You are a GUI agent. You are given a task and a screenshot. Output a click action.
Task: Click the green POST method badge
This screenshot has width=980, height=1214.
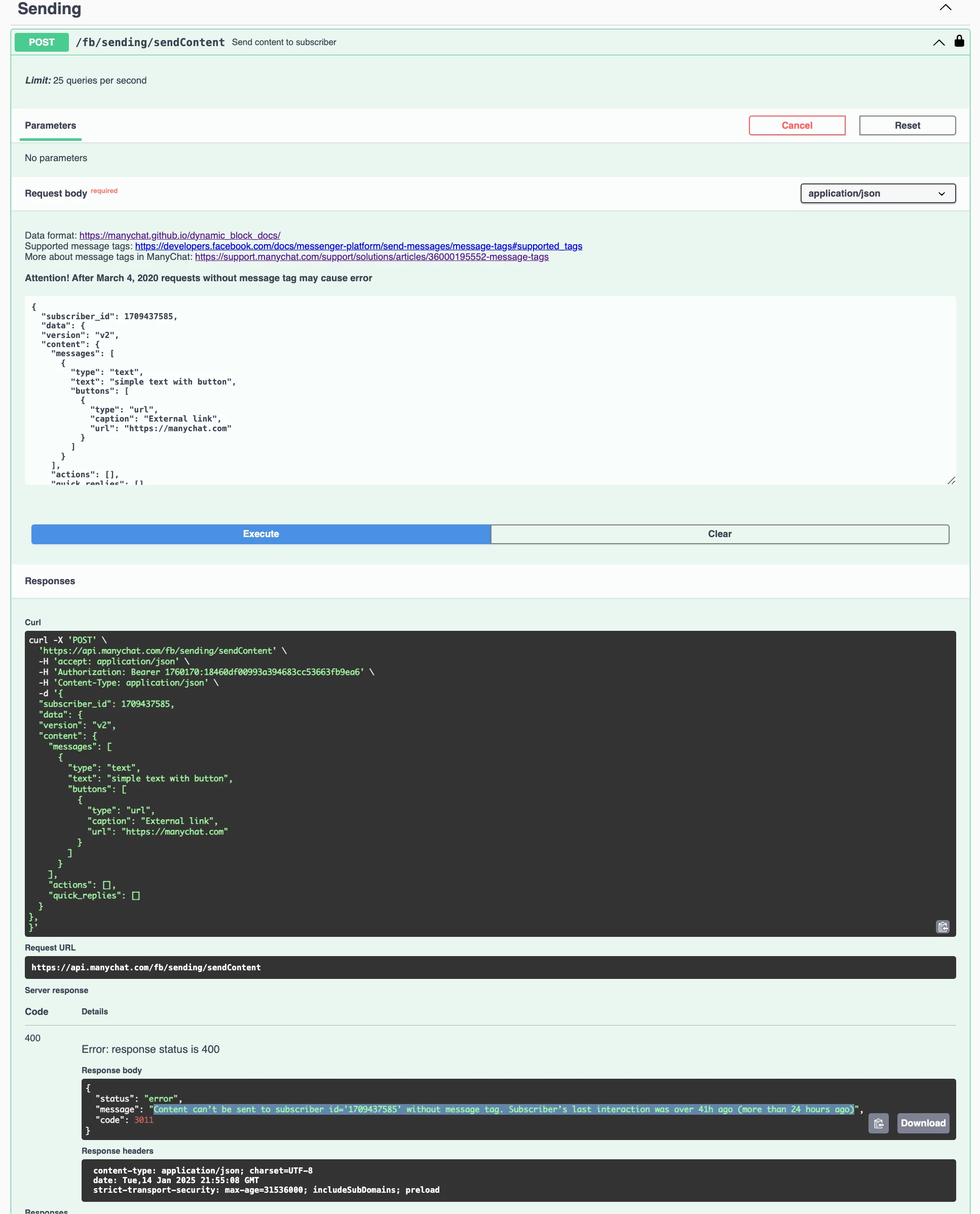click(x=41, y=43)
